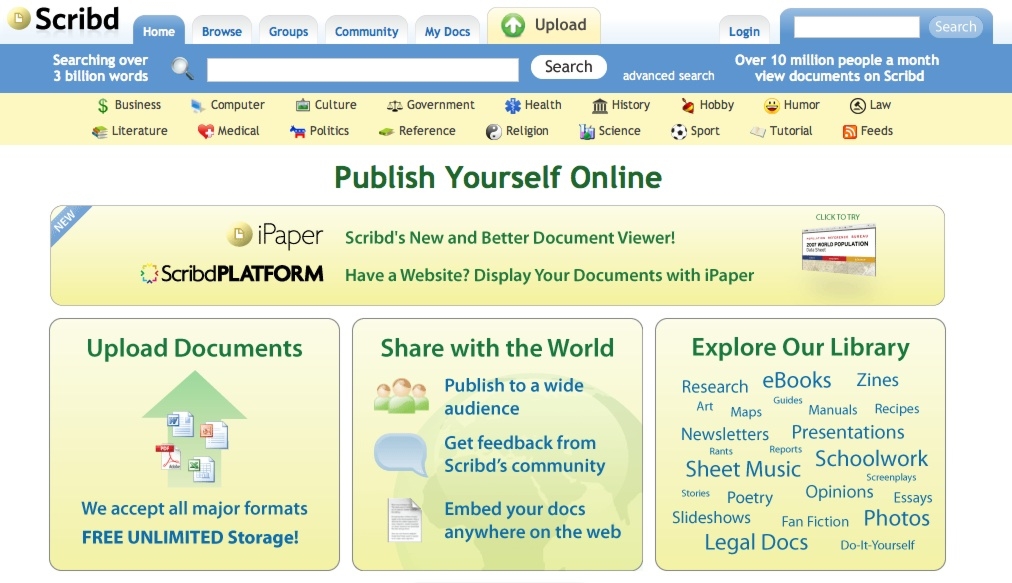Click the Religion yin-yang icon
The image size is (1012, 583).
[493, 132]
